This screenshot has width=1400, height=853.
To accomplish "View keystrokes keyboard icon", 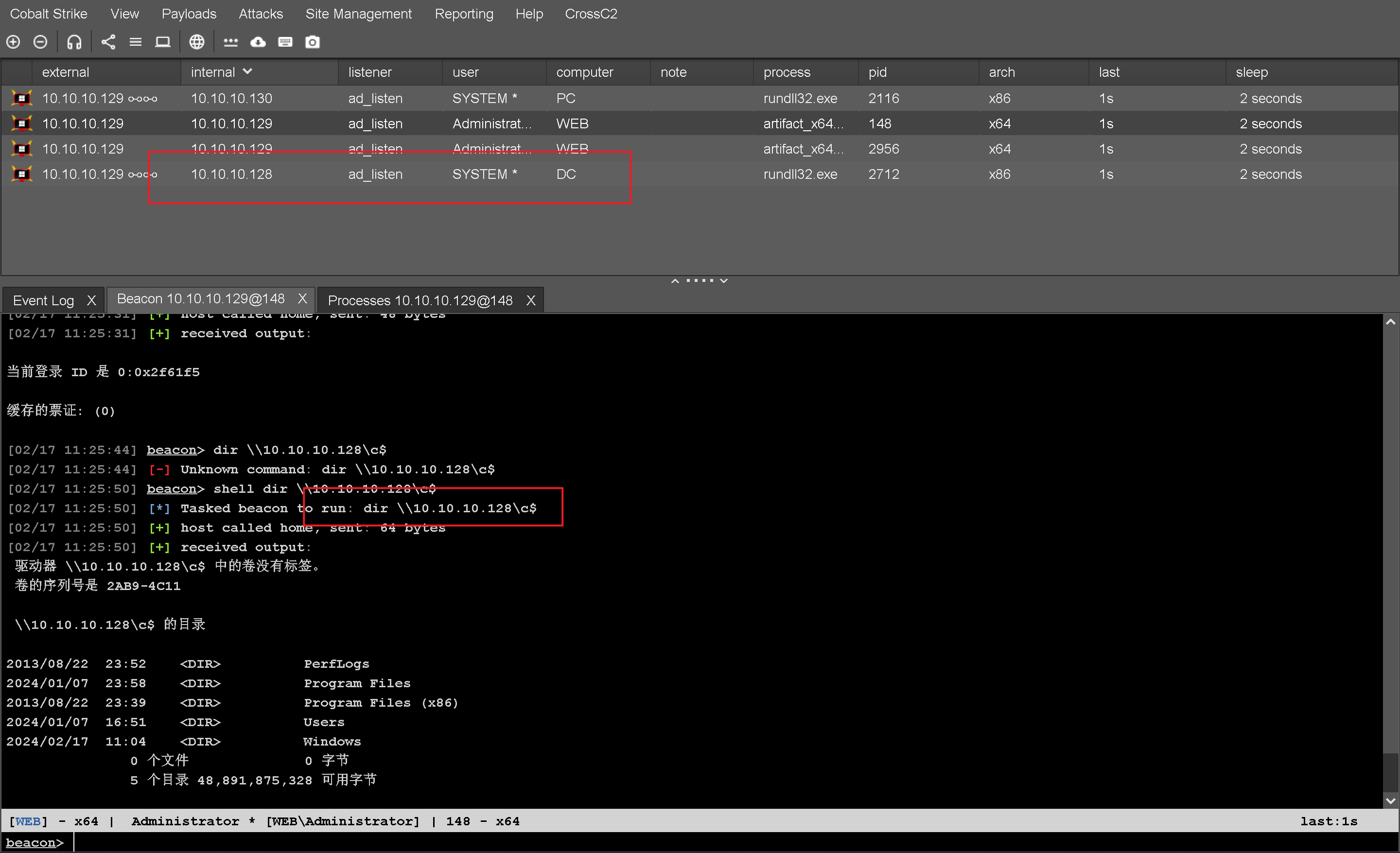I will tap(285, 42).
